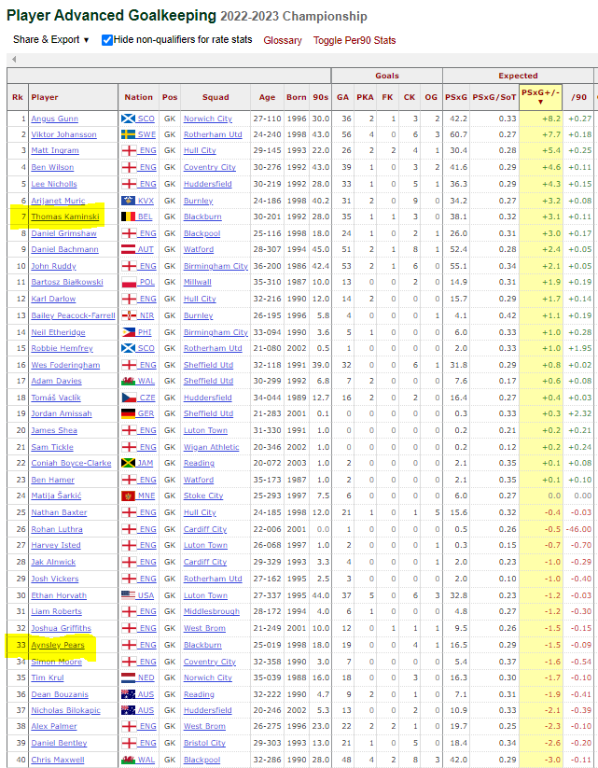Click the USA flag in Ethan Horvath's row
The height and width of the screenshot is (768, 598).
pos(128,595)
